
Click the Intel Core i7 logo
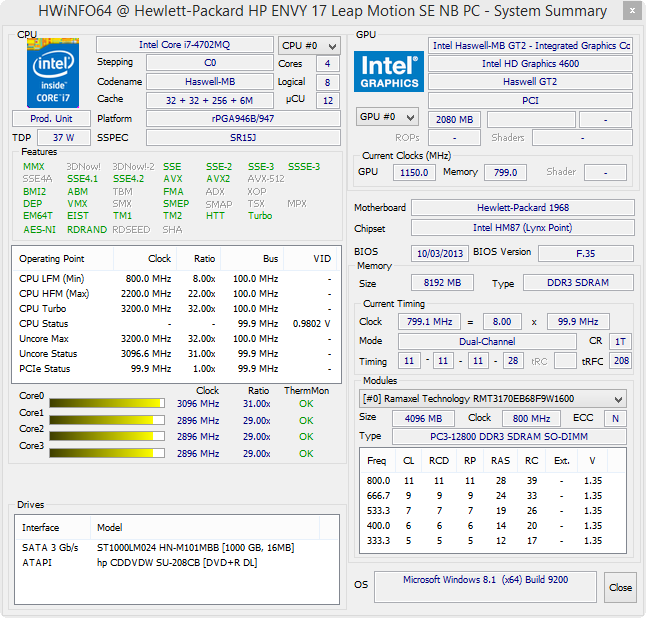52,72
